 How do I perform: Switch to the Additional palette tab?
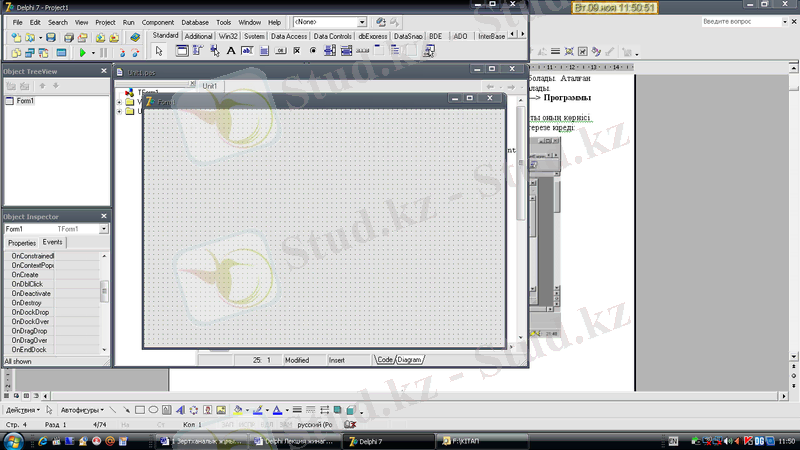click(x=198, y=36)
